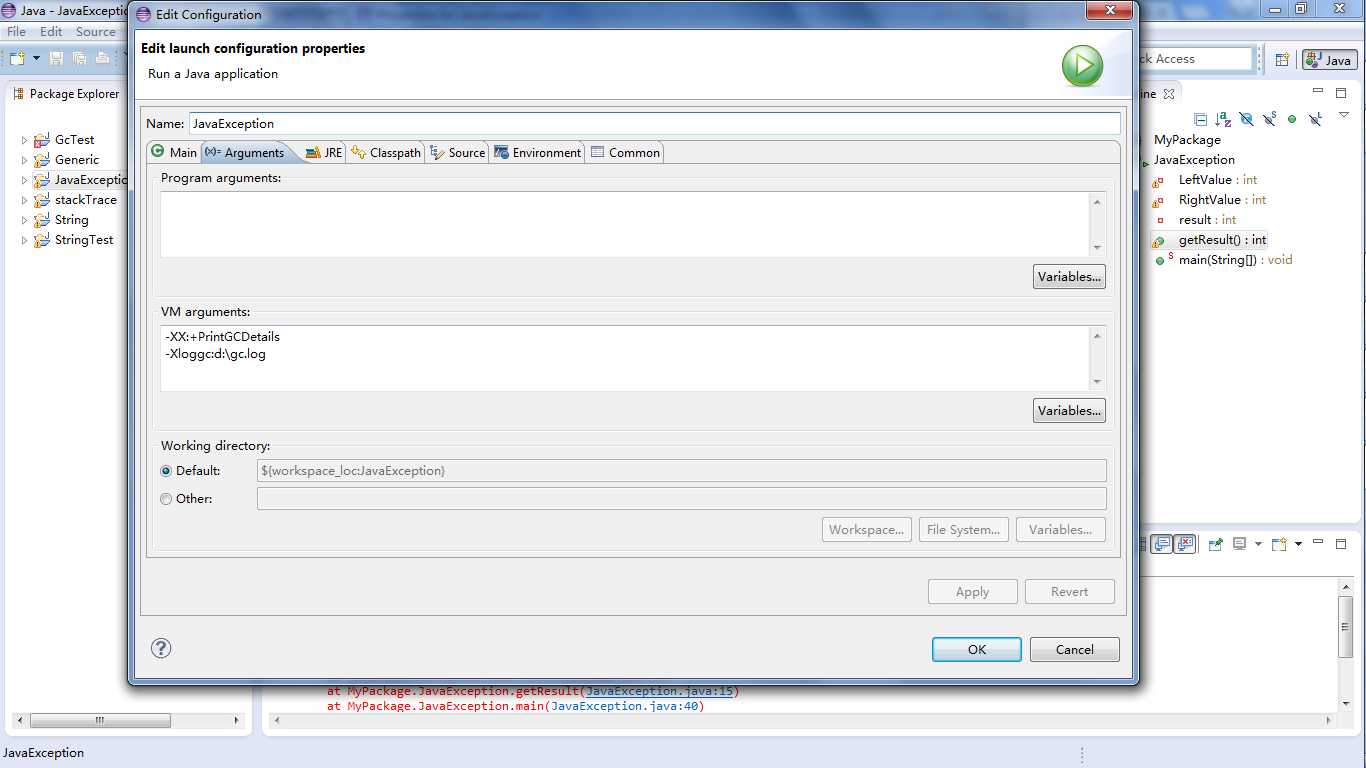Click Collapse All icon in Outline view
Viewport: 1366px width, 768px height.
coord(1200,119)
